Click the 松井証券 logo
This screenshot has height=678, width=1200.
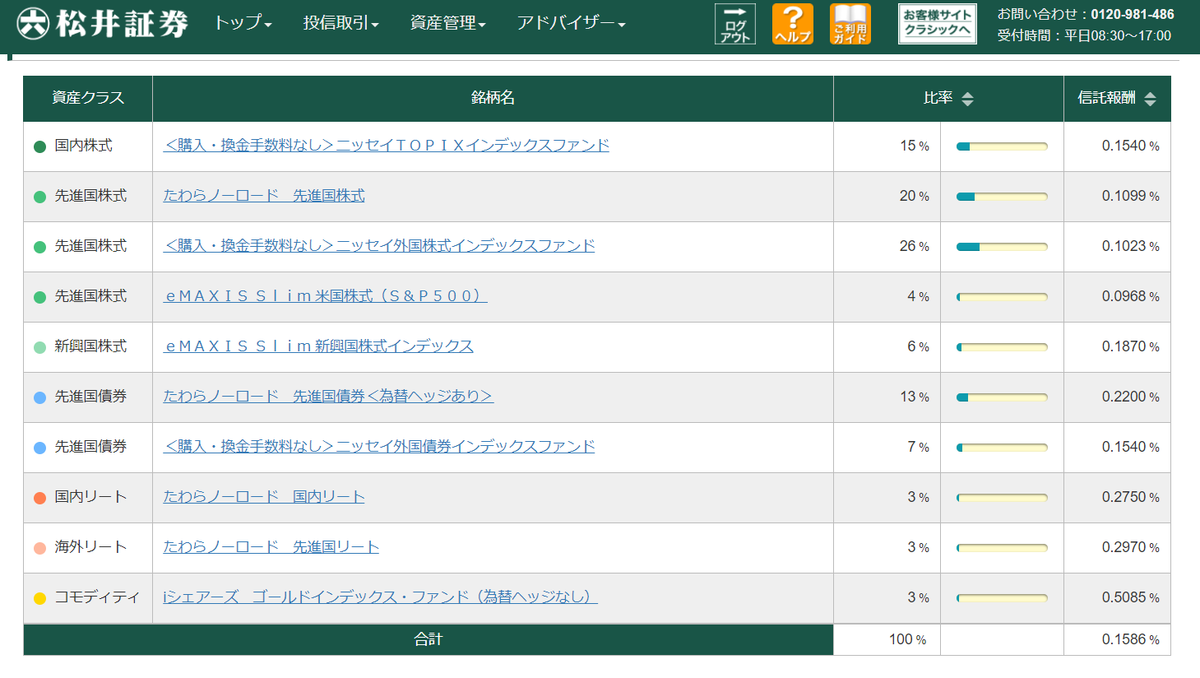(104, 23)
